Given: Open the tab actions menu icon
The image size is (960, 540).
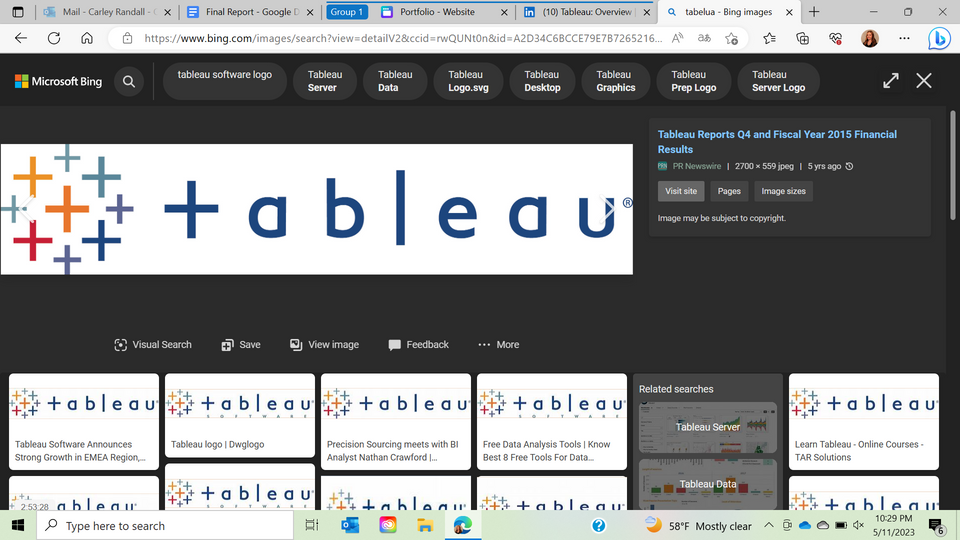Looking at the screenshot, I should click(18, 12).
